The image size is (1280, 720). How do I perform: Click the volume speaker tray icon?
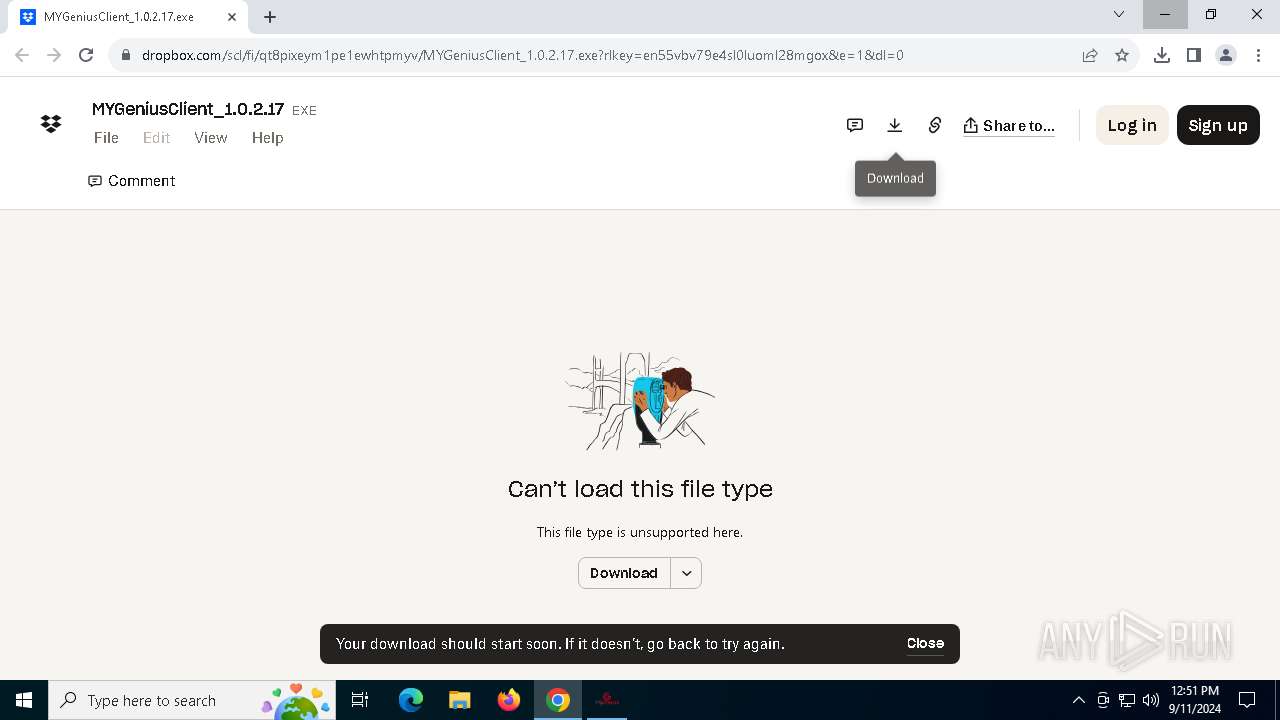pos(1151,700)
